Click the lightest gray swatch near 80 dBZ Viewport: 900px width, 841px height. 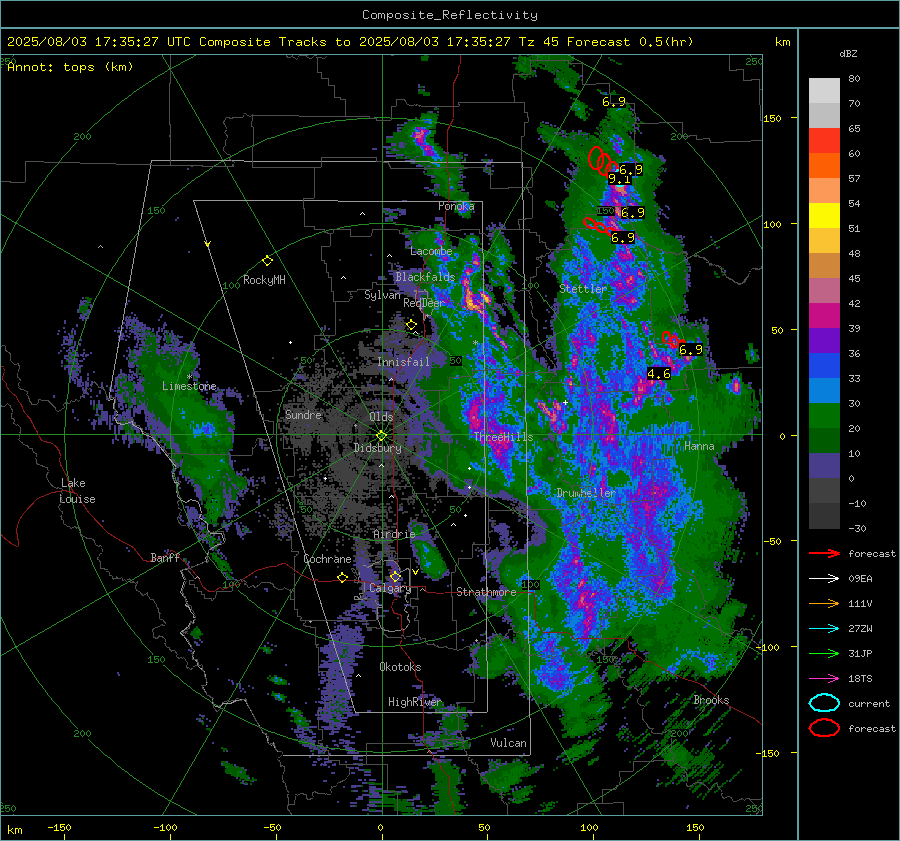click(824, 91)
